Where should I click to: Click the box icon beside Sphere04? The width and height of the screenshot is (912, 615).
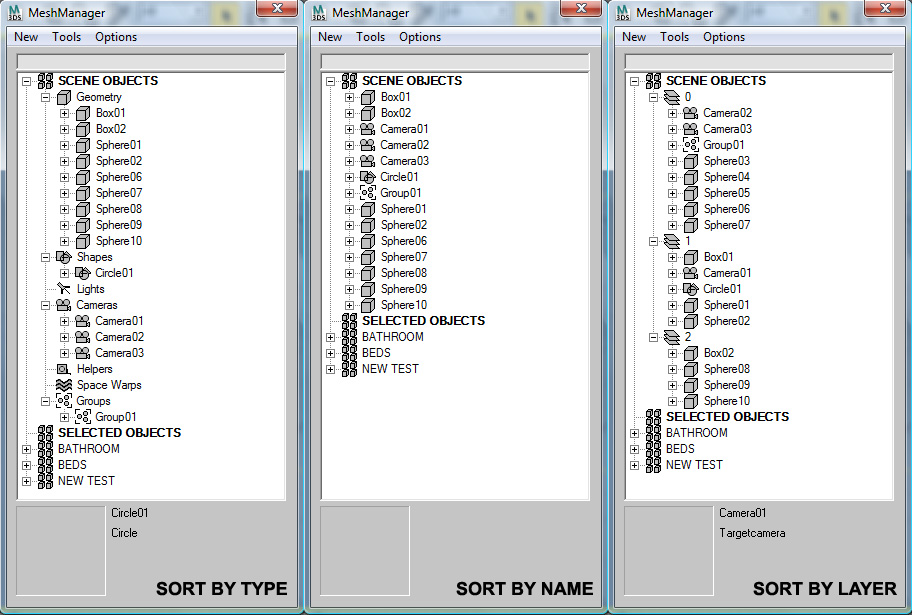691,177
